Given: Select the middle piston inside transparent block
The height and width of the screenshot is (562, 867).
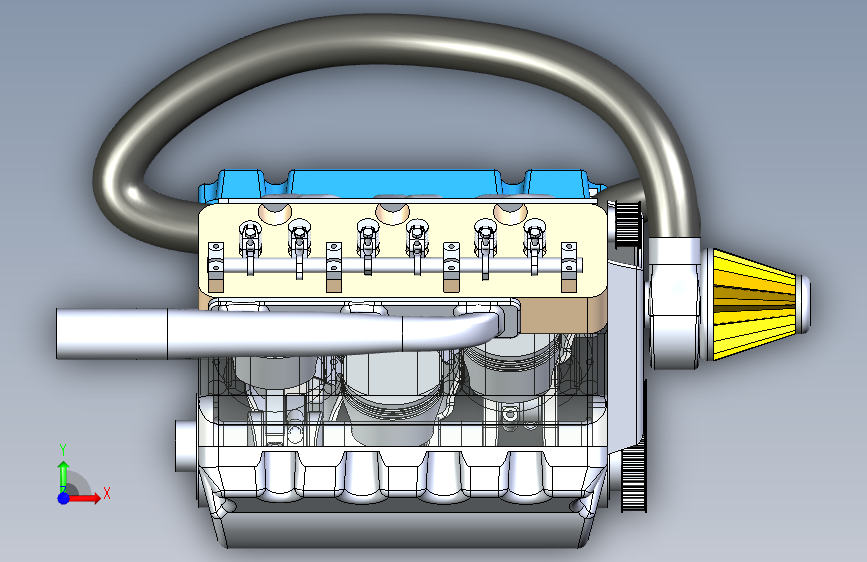Looking at the screenshot, I should 394,398.
